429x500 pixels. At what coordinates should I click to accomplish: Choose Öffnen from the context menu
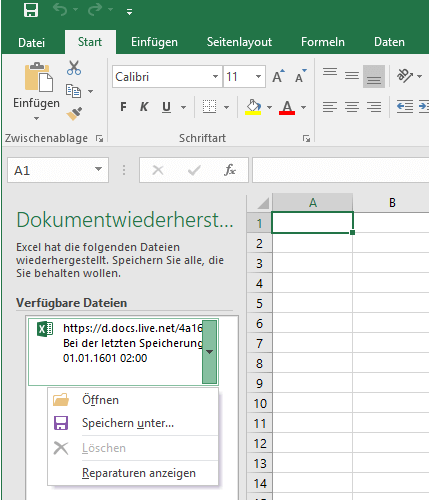(133, 399)
